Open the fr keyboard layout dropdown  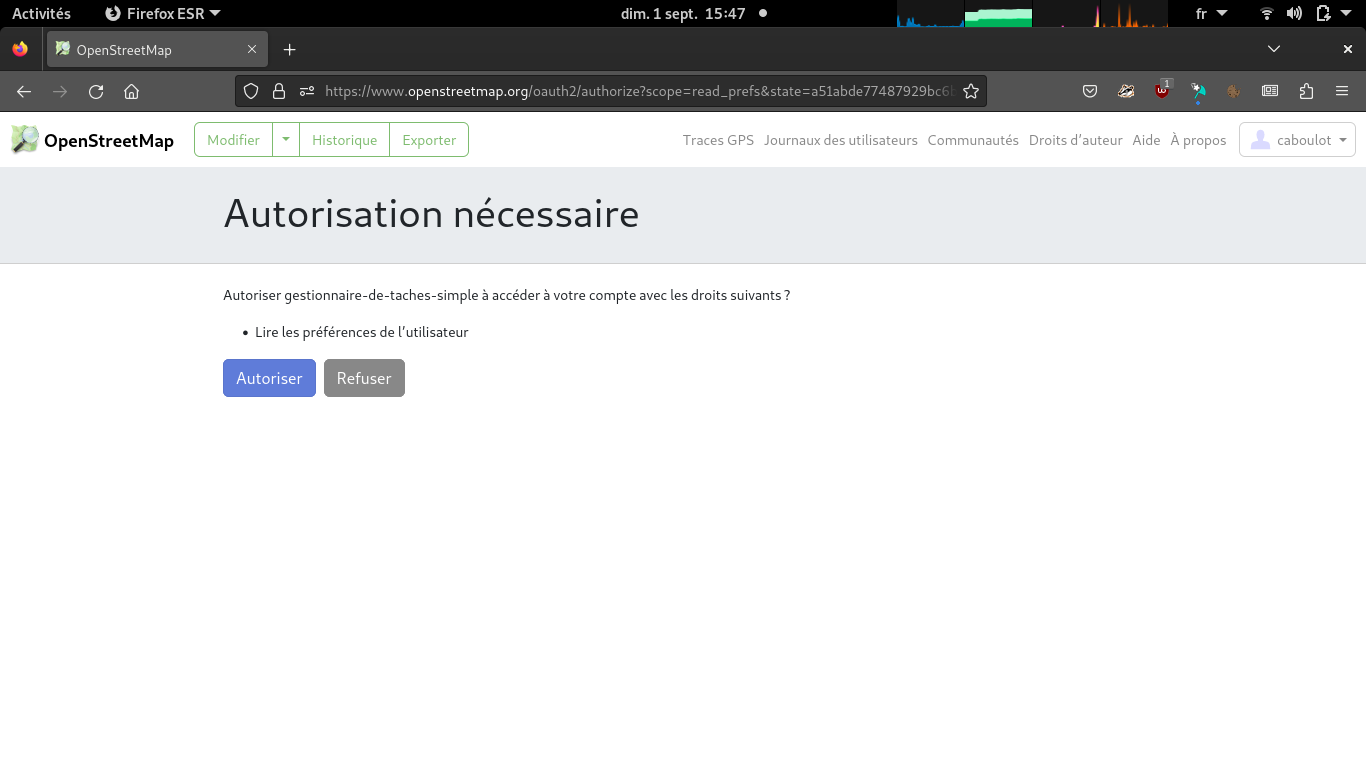1211,14
